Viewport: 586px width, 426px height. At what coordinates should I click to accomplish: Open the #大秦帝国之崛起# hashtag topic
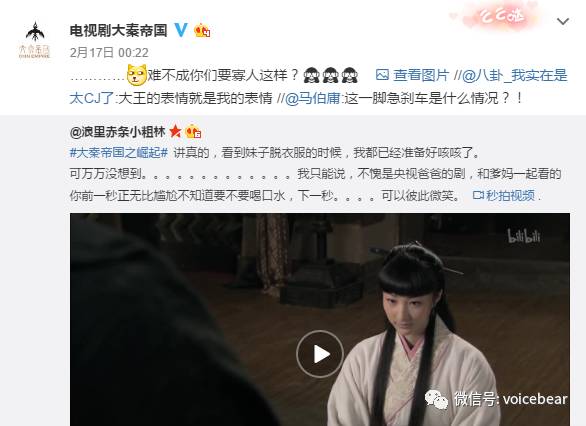tap(119, 152)
